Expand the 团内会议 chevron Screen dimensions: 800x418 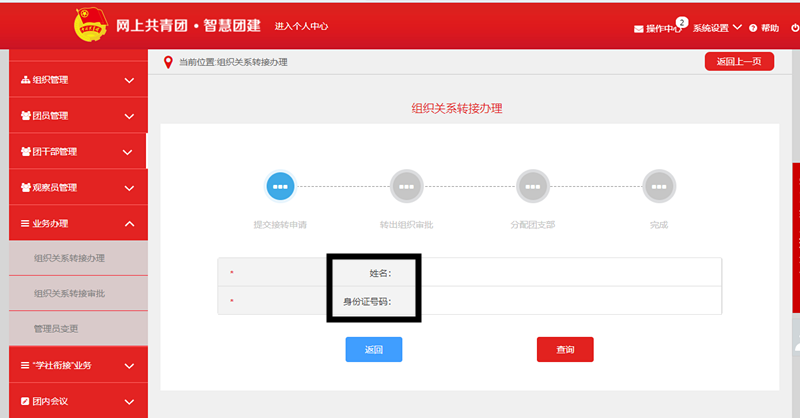[x=130, y=402]
